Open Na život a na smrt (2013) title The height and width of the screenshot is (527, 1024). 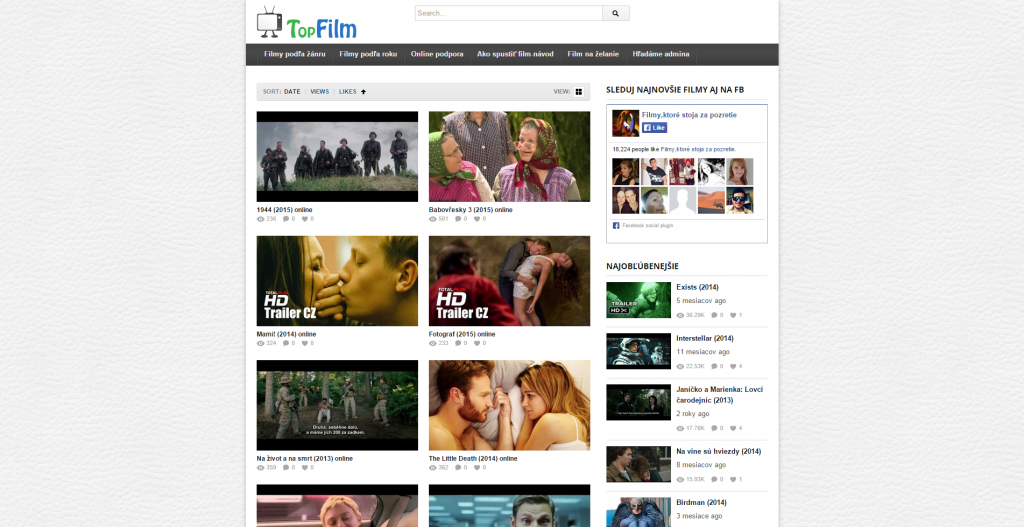tap(304, 458)
